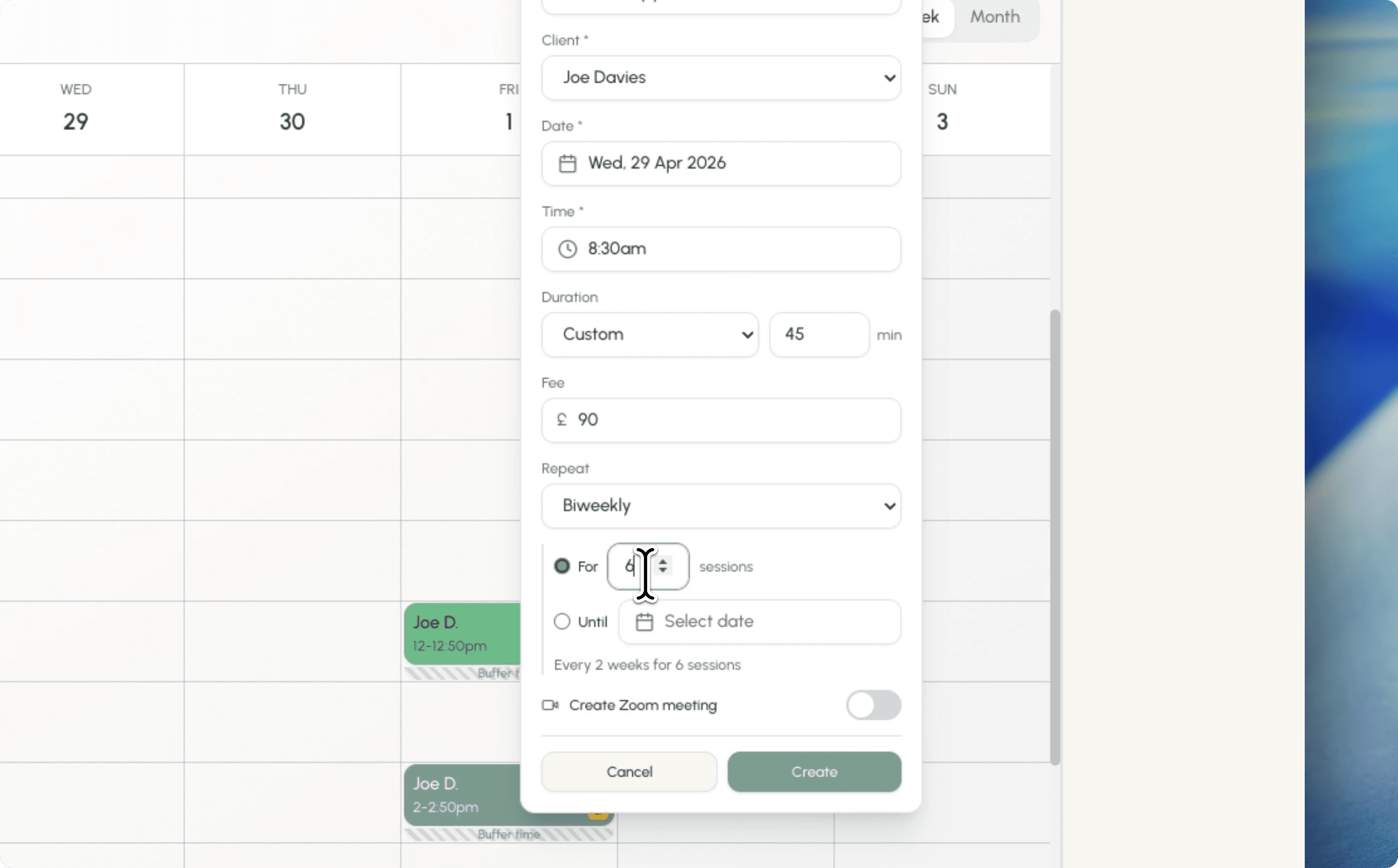Click the dialog vertical scrollbar
1398x868 pixels.
click(x=1055, y=537)
